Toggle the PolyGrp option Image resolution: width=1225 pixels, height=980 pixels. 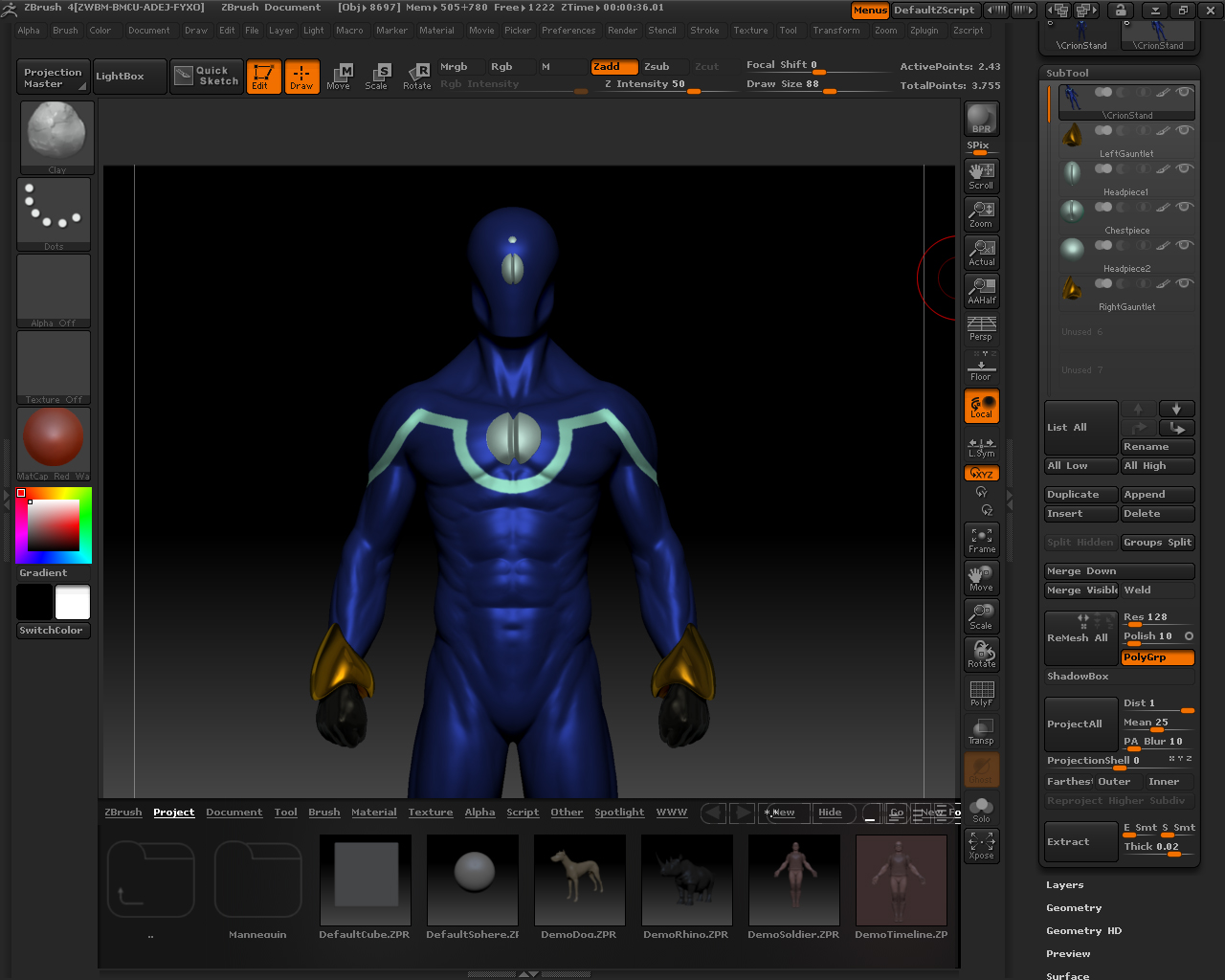[x=1157, y=657]
